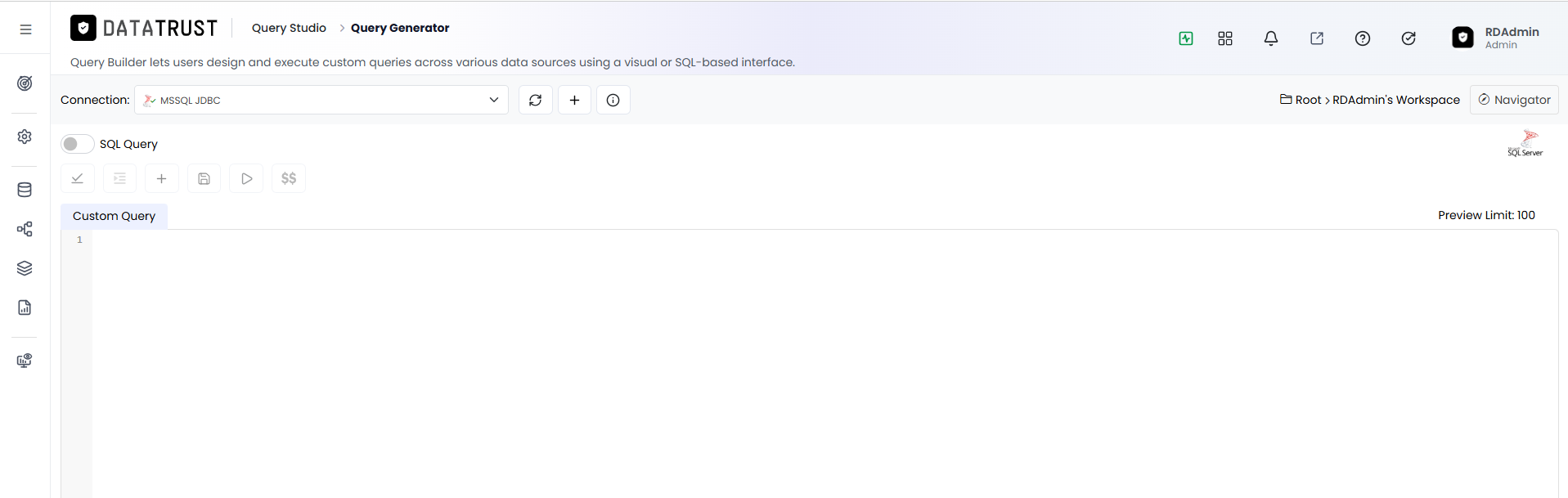The height and width of the screenshot is (498, 1568).
Task: Click the format indent query tool
Action: (120, 178)
